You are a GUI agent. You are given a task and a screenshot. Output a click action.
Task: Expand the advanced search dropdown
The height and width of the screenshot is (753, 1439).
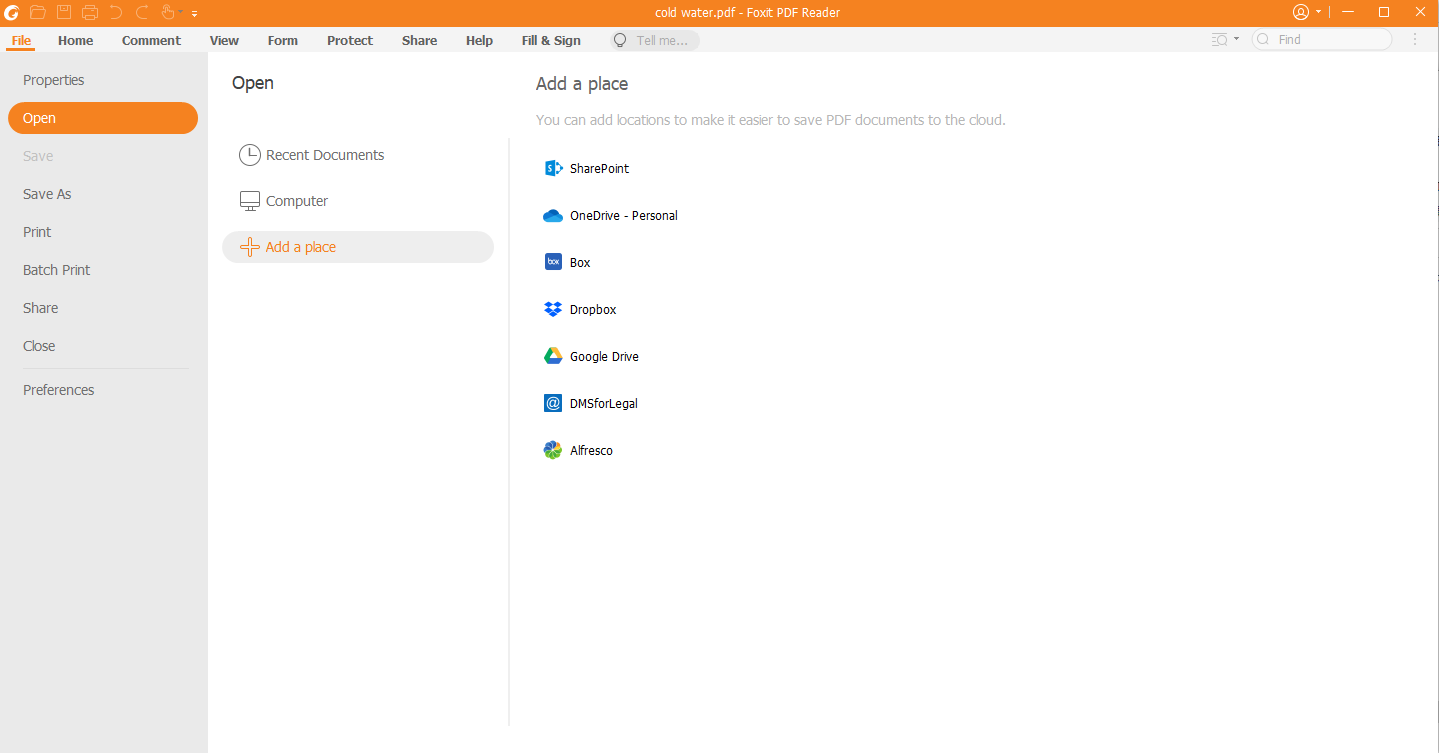click(1236, 40)
